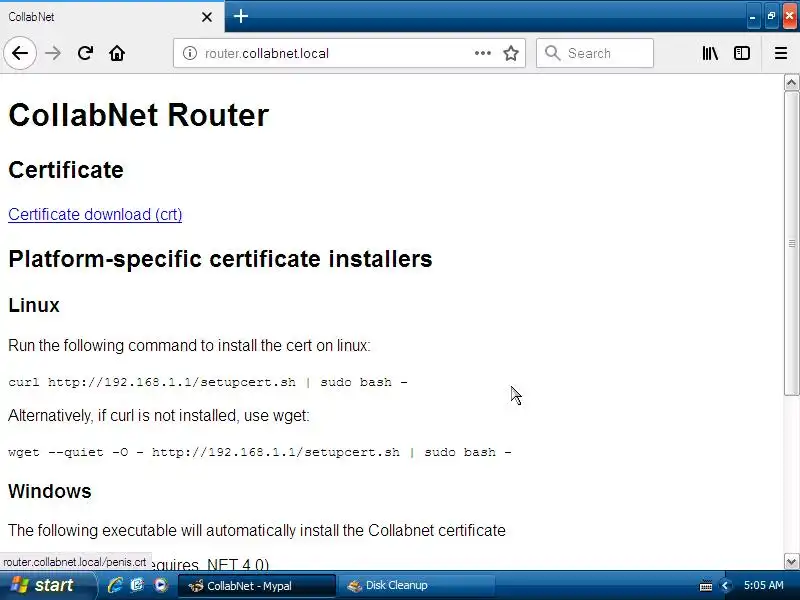
Task: Expand hidden system tray icons arrow
Action: [725, 586]
